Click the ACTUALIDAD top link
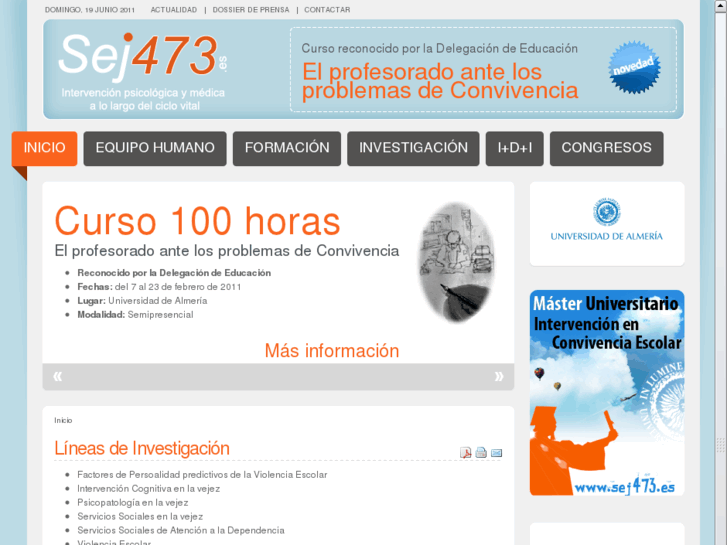The image size is (727, 545). click(174, 10)
